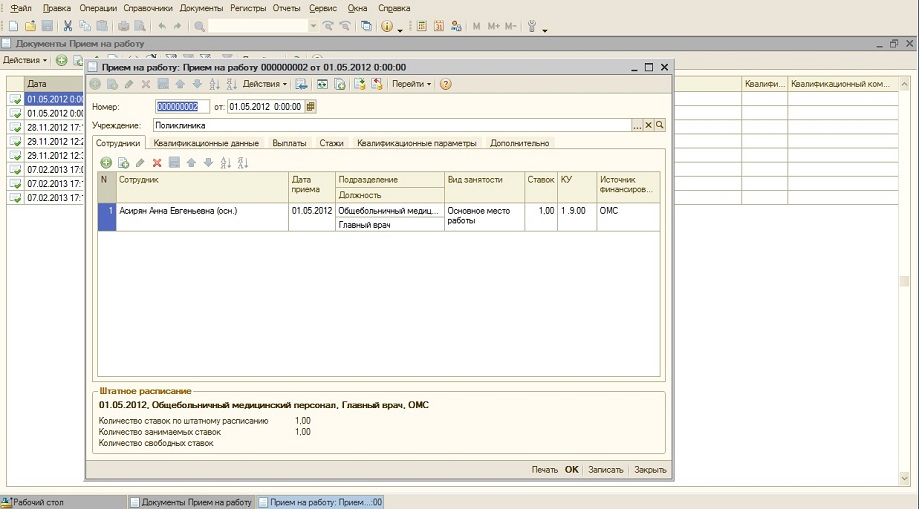Clear the Учреждение field with X button
Image resolution: width=919 pixels, height=509 pixels.
click(648, 125)
